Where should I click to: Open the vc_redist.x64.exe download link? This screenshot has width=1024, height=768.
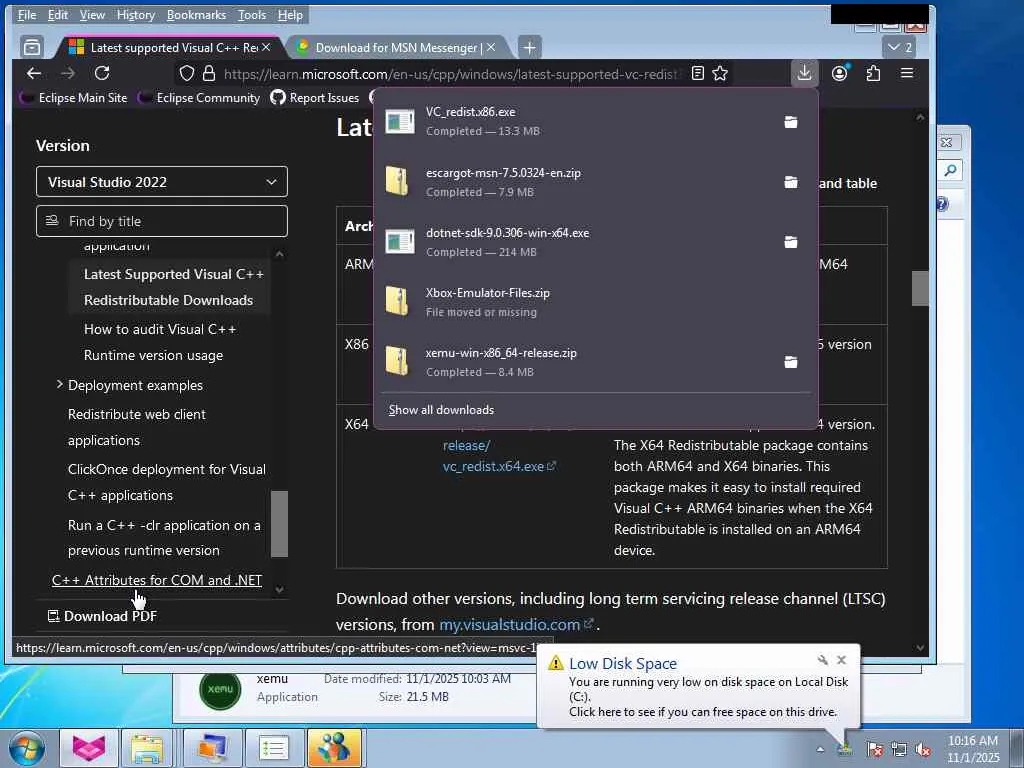493,466
